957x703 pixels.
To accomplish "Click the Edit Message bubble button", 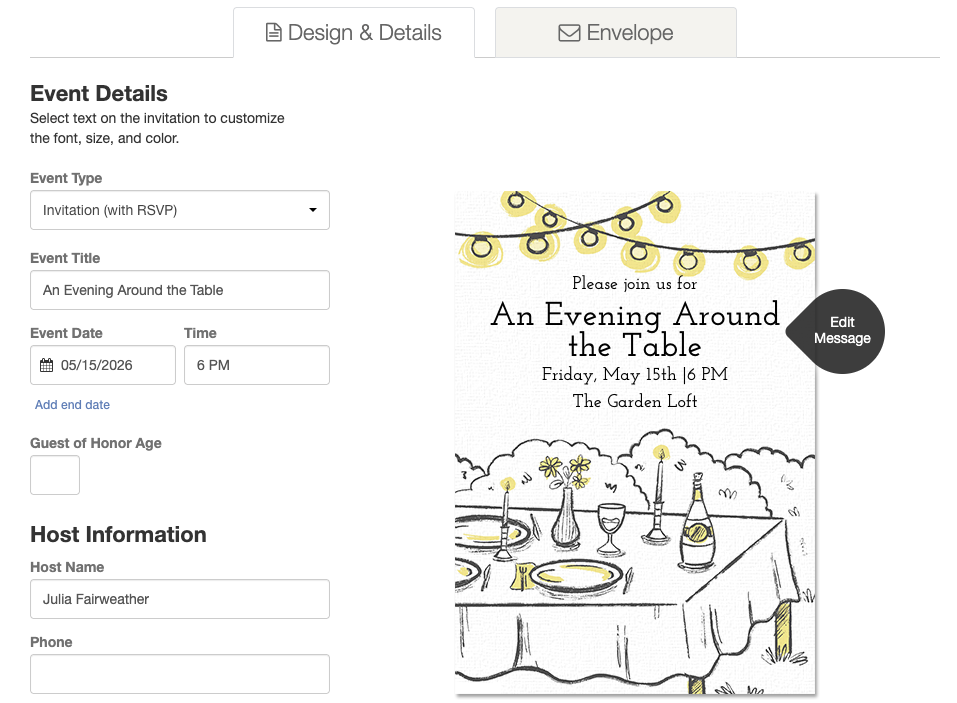I will coord(835,331).
